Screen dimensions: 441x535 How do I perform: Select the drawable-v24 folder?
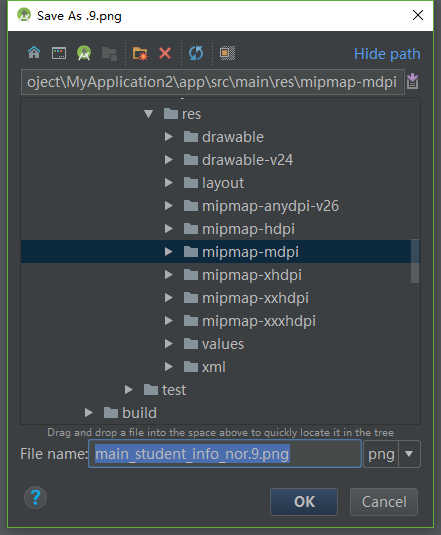pyautogui.click(x=238, y=160)
